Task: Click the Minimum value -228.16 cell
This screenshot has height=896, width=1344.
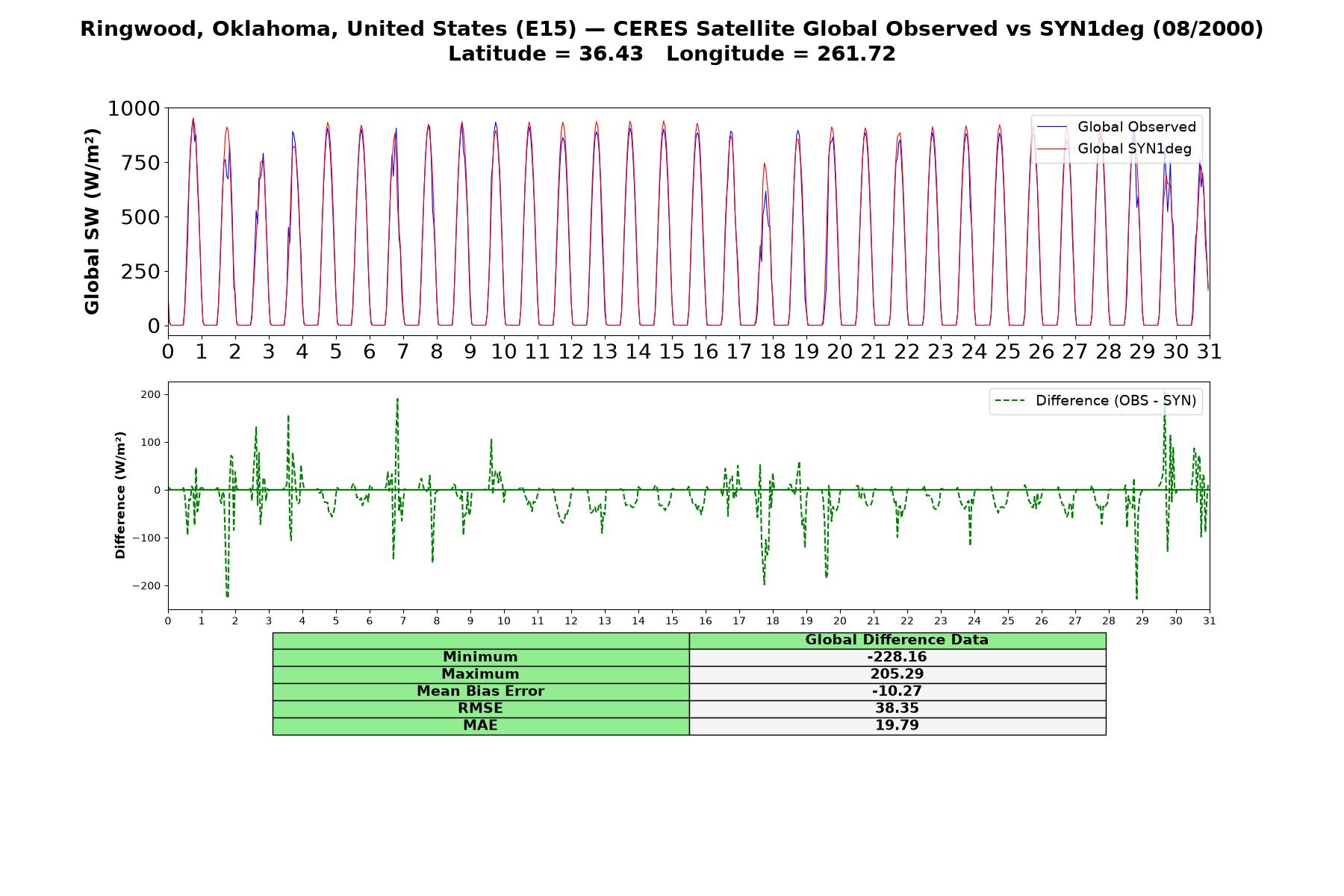Action: [897, 657]
